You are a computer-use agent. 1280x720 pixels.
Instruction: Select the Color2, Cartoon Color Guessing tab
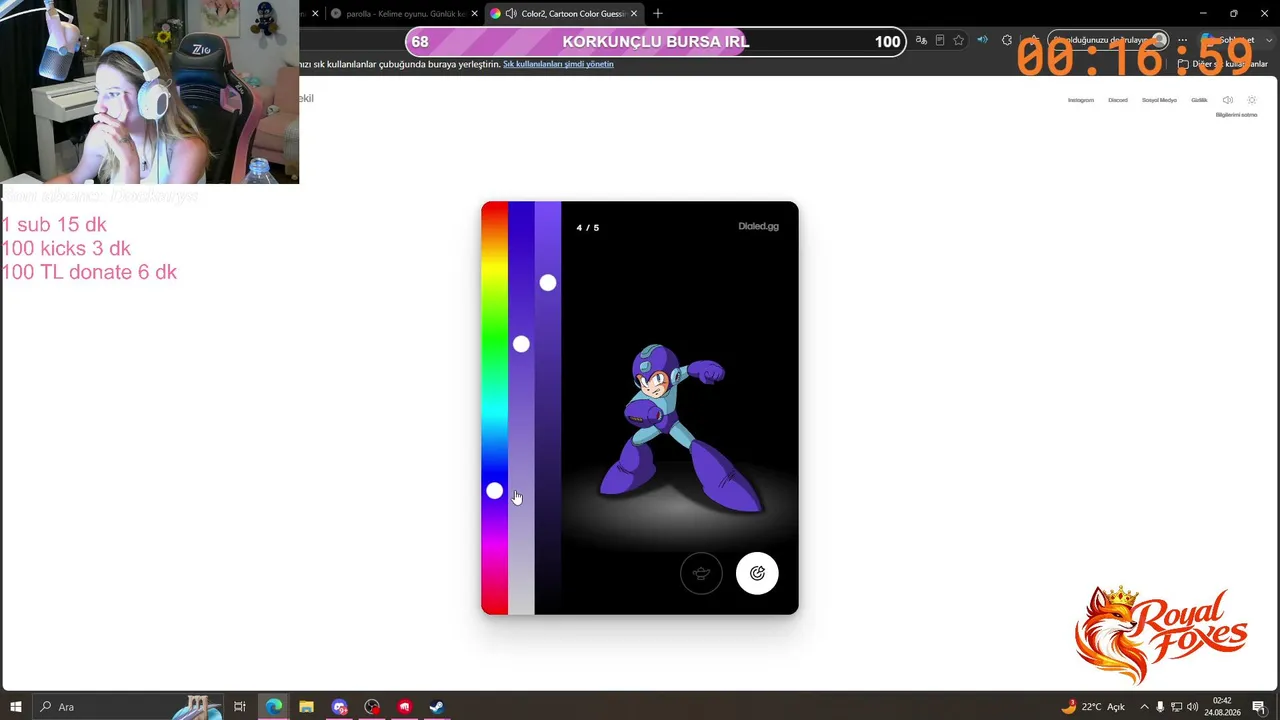[x=563, y=14]
